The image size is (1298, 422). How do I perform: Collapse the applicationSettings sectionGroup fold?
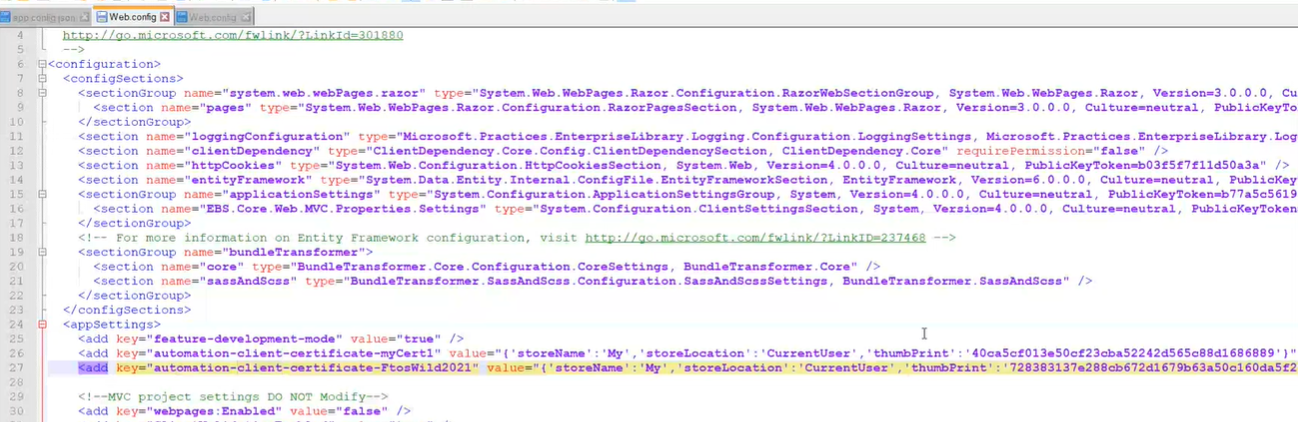(41, 195)
